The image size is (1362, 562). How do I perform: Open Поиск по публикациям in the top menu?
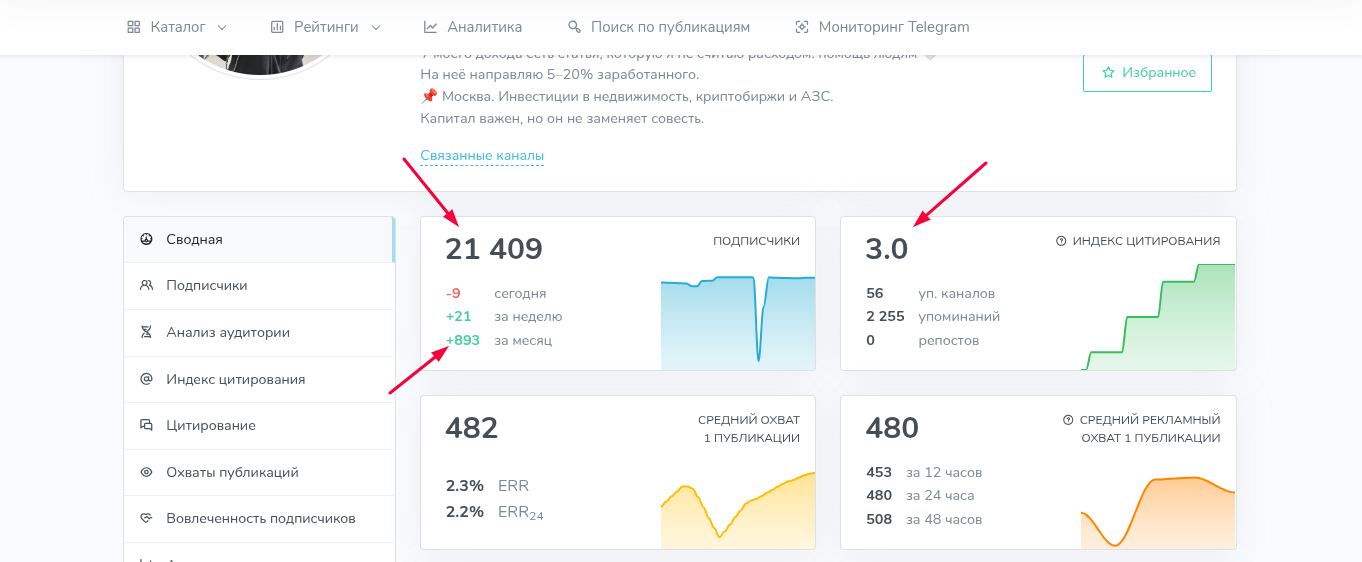coord(658,27)
